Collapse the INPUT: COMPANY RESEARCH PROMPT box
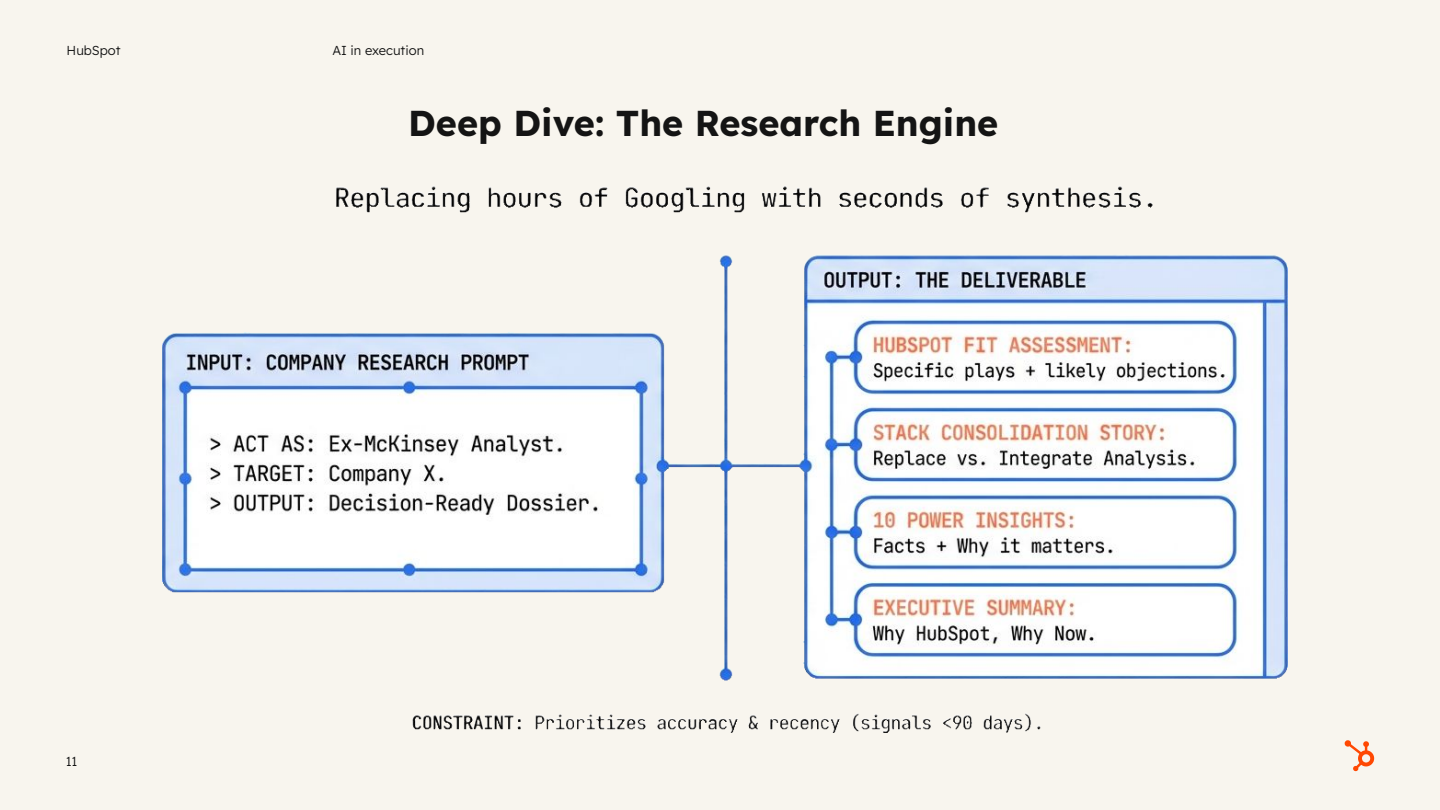 coord(356,362)
